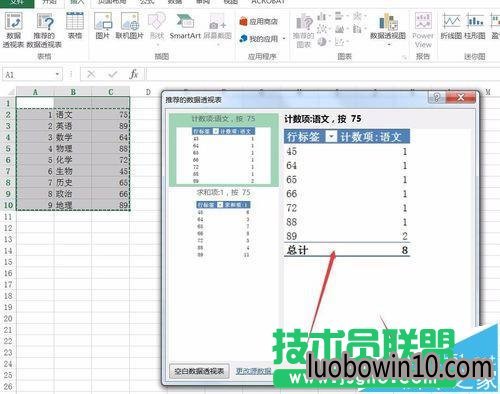Image resolution: width=500 pixels, height=394 pixels.
Task: Close the Recommended PivotTables dialog
Action: pyautogui.click(x=460, y=97)
